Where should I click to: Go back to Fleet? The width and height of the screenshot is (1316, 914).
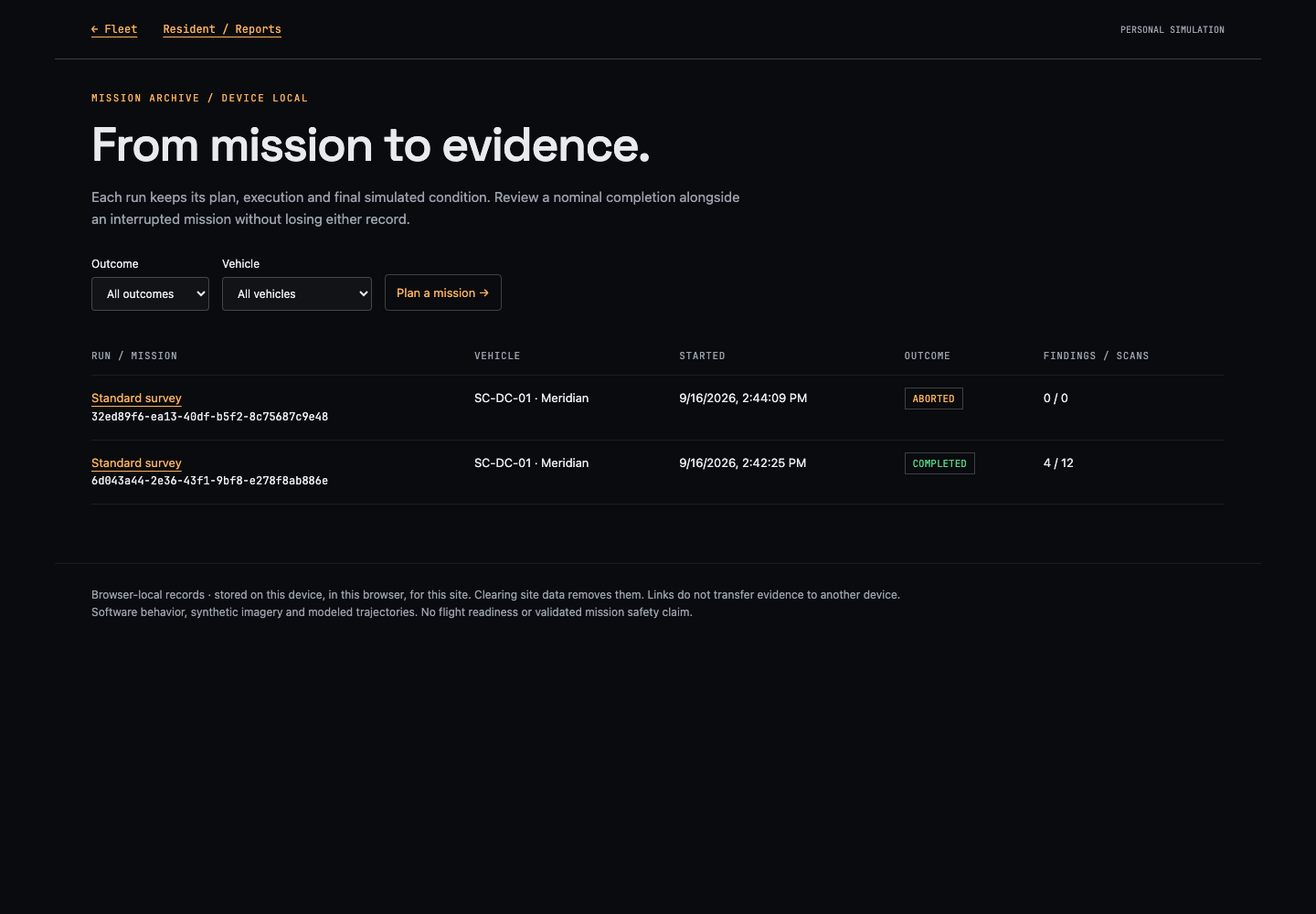114,29
